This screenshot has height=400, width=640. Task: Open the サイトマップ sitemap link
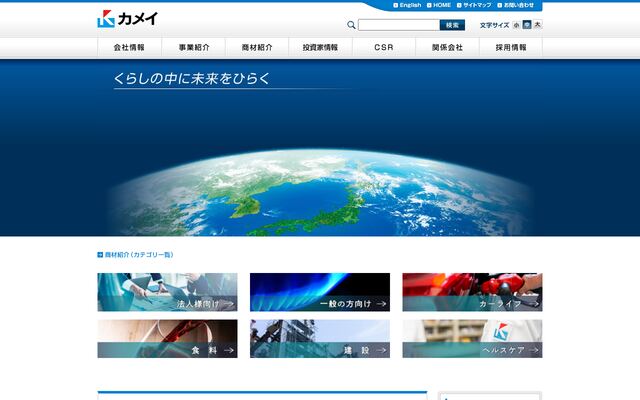click(x=477, y=5)
